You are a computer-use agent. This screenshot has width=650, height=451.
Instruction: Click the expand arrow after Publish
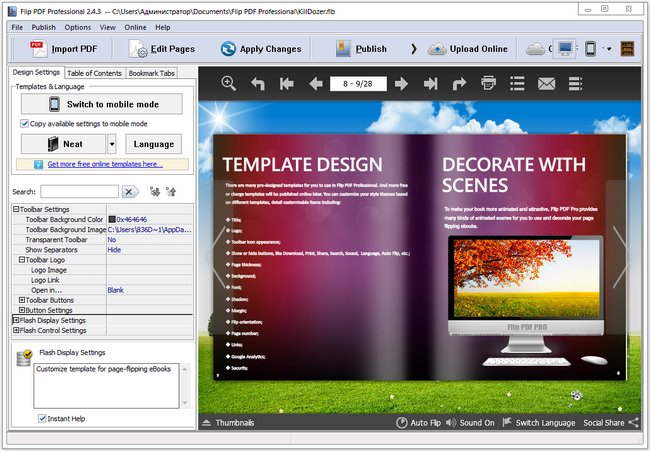pos(414,49)
